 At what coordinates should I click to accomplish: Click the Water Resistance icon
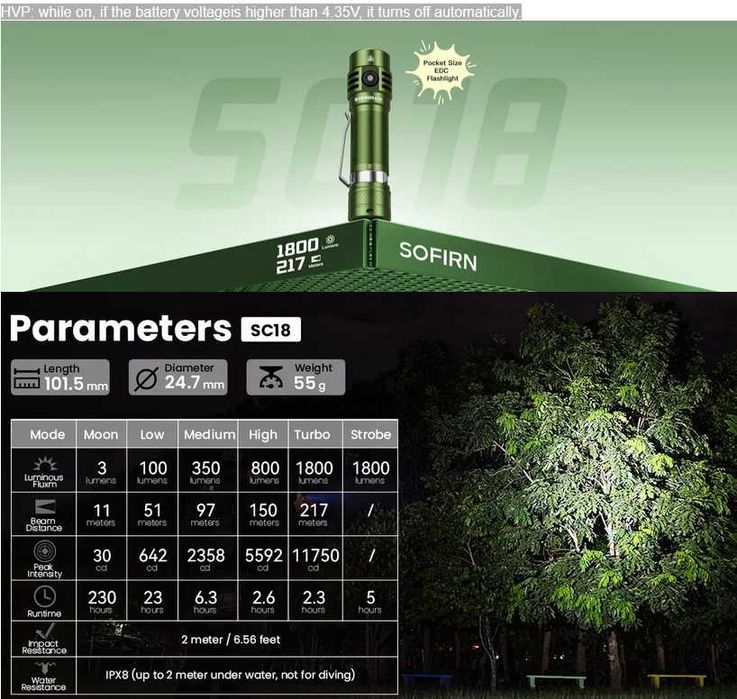coord(45,668)
